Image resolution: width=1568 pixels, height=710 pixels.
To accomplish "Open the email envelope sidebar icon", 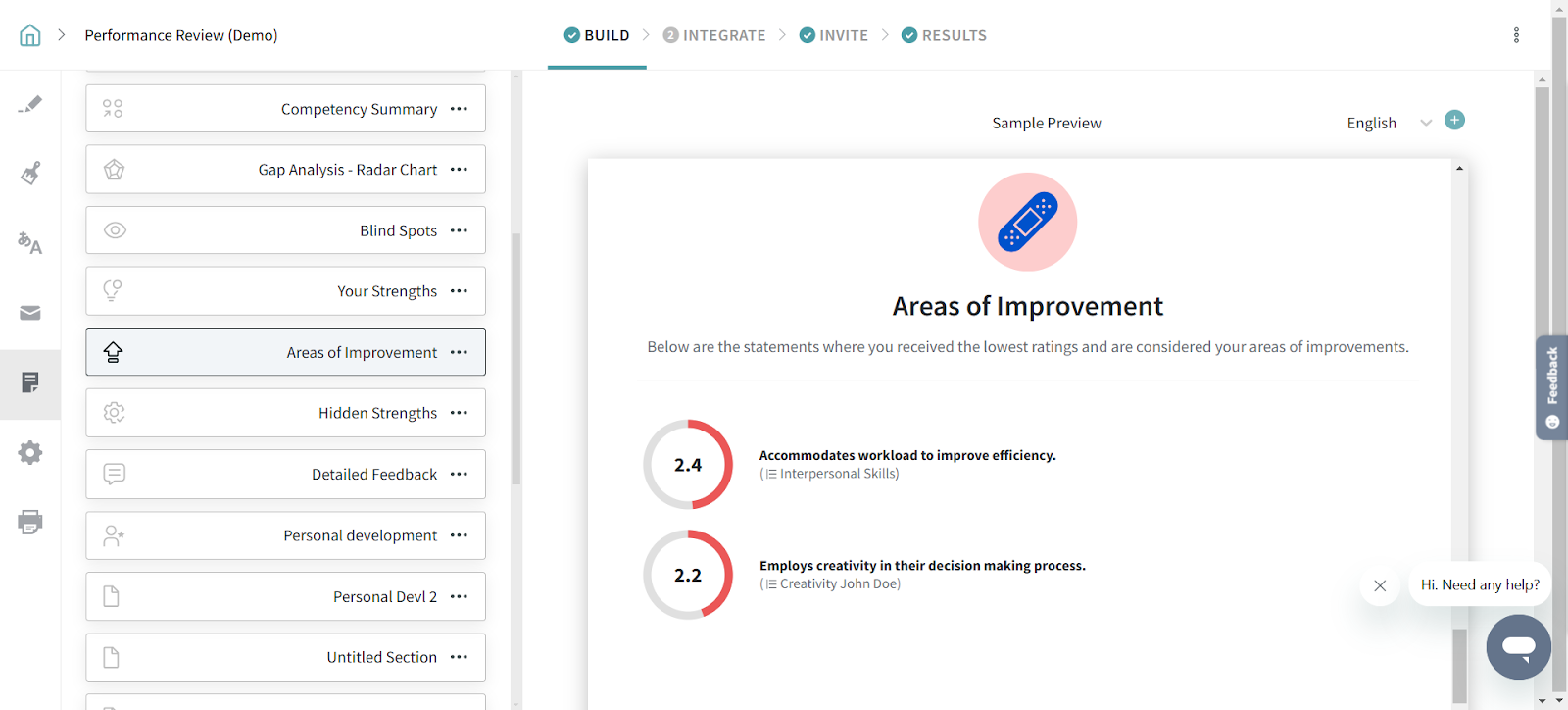I will click(x=30, y=313).
